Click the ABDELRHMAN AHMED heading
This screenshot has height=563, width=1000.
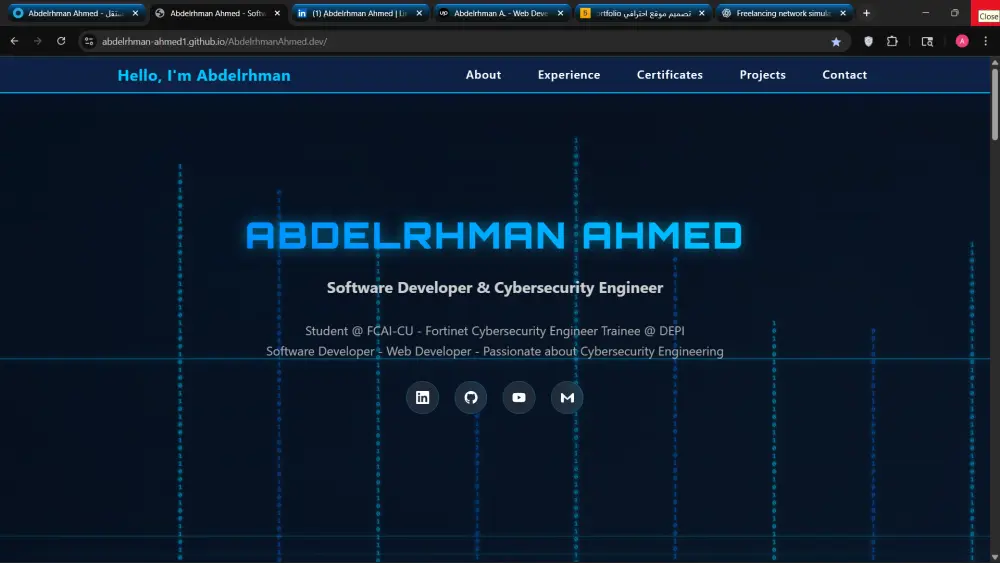pyautogui.click(x=494, y=235)
